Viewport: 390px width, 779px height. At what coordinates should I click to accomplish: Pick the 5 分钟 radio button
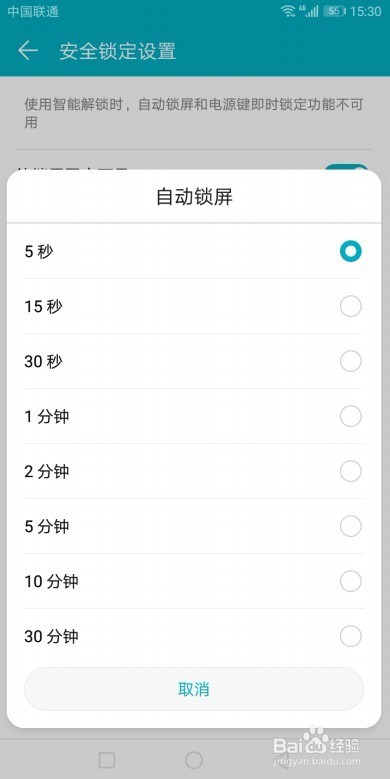click(x=351, y=526)
